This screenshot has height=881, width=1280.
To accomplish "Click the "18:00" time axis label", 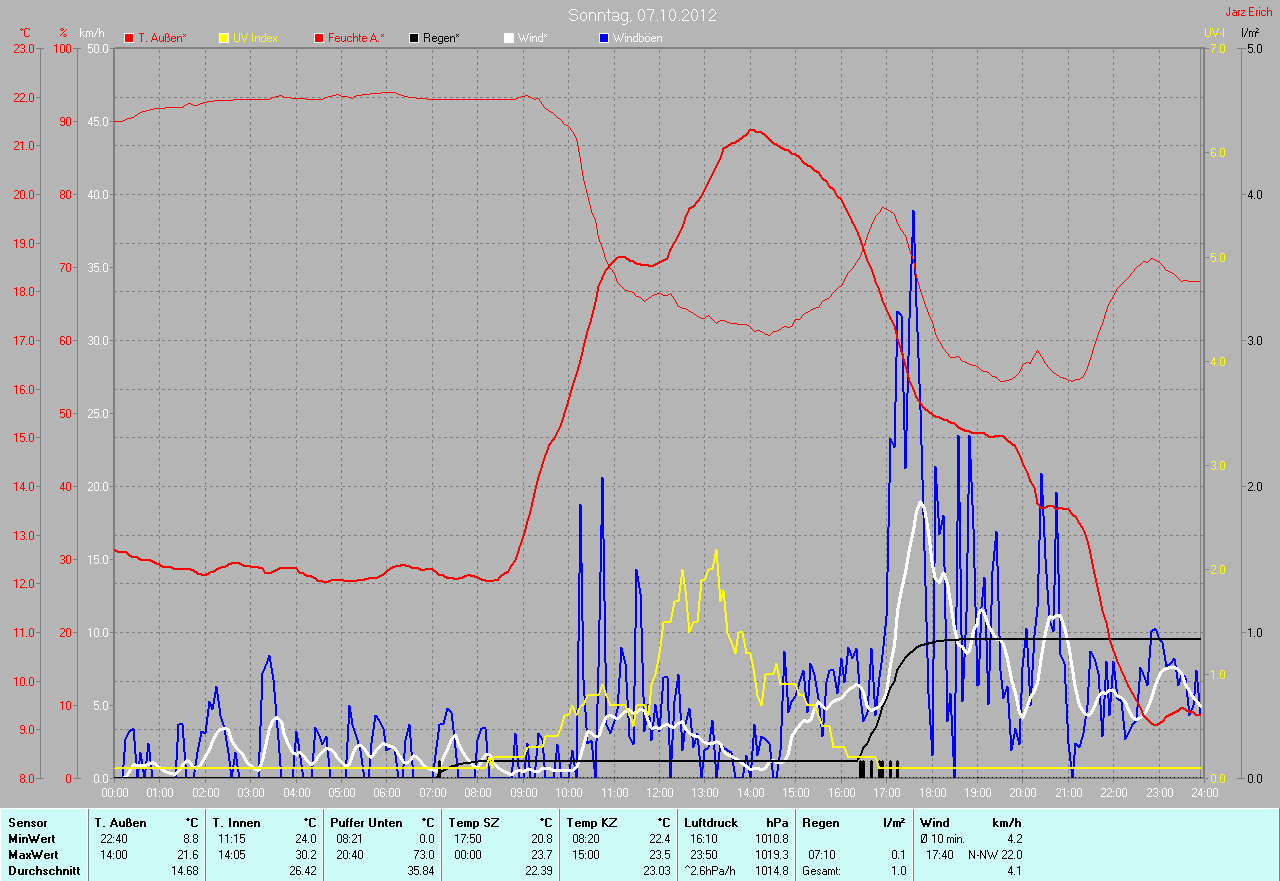I will click(932, 793).
